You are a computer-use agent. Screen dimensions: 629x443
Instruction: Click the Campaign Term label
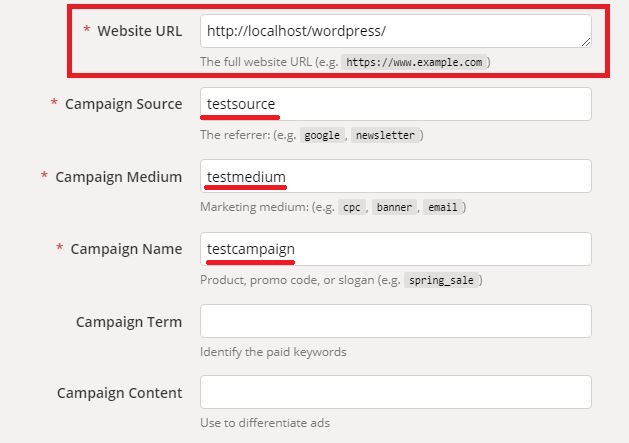click(x=129, y=322)
